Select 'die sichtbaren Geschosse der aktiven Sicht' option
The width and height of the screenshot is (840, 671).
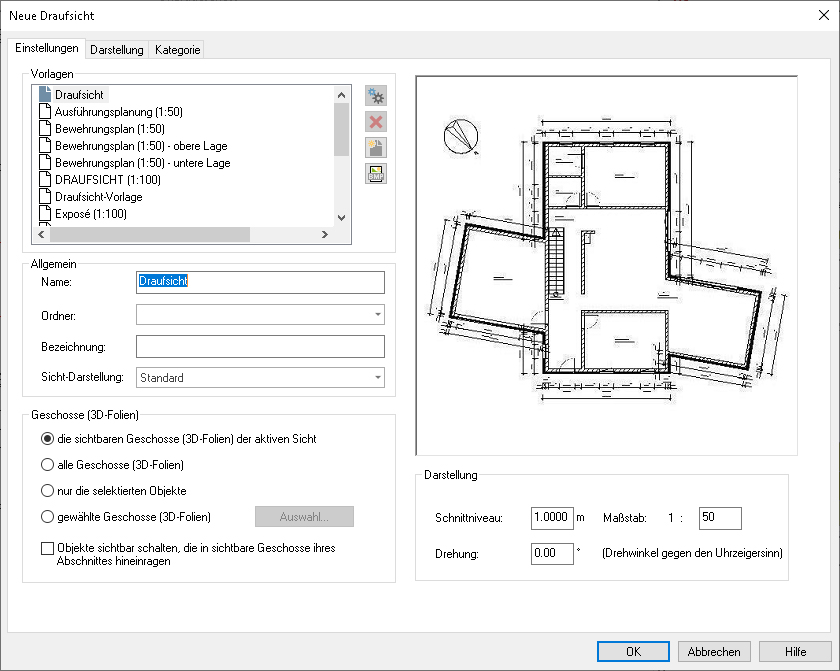pos(48,439)
